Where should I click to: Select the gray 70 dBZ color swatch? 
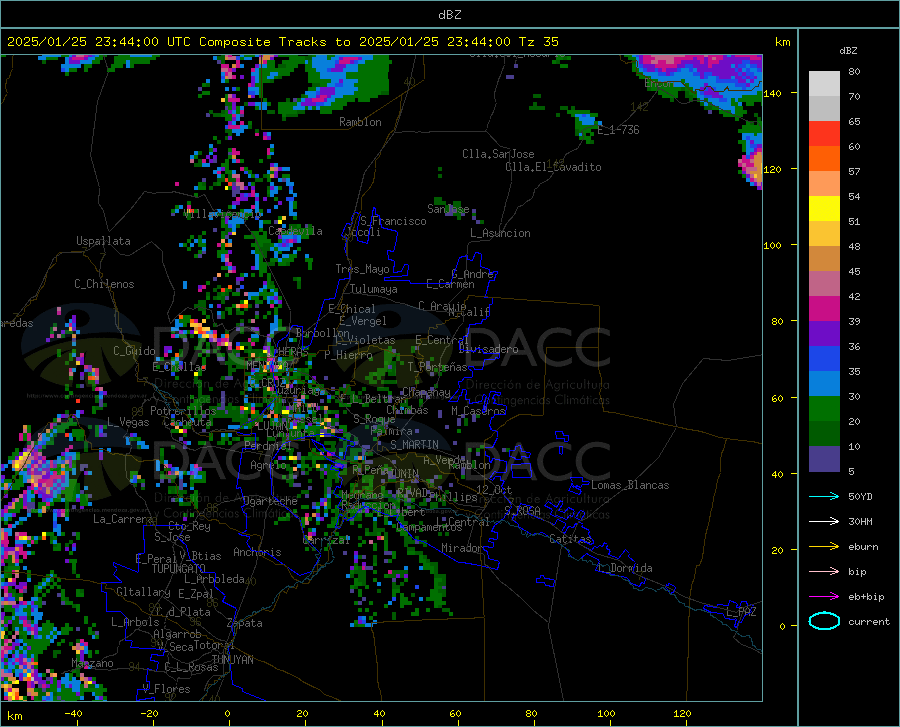824,109
